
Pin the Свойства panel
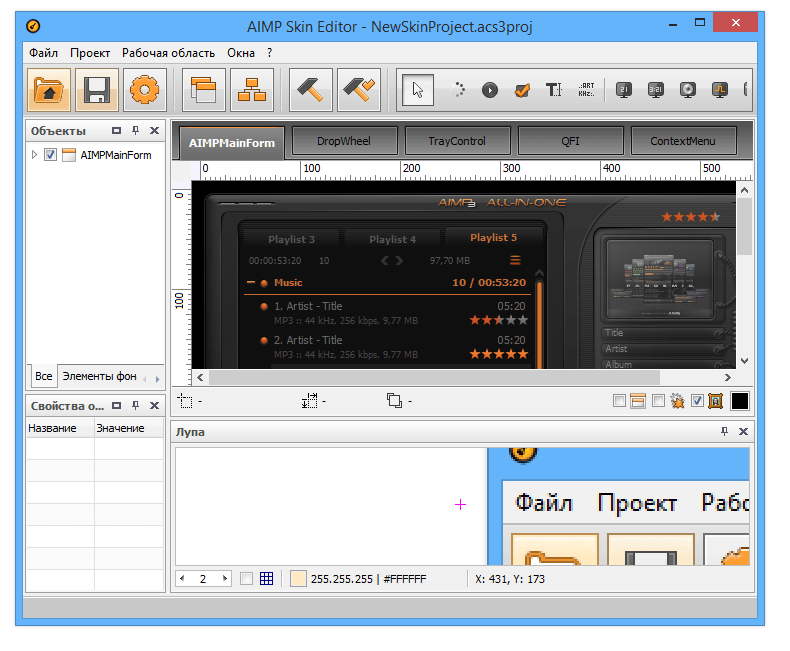click(x=136, y=405)
